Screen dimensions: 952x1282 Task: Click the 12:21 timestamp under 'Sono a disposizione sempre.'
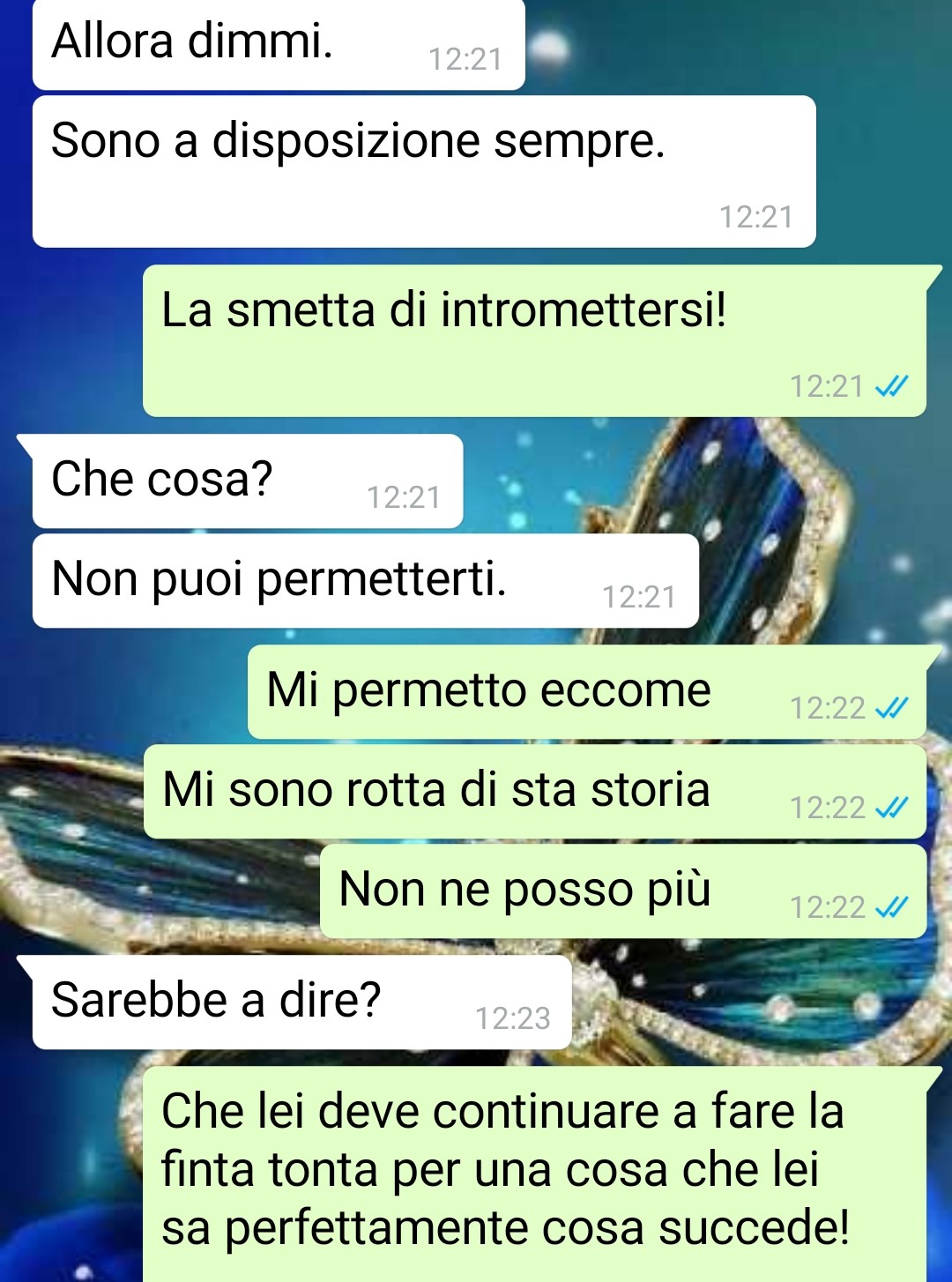(756, 217)
